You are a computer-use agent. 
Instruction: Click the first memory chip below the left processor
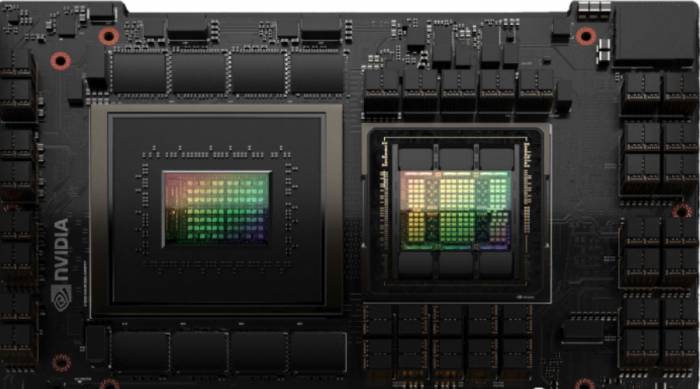(141, 352)
